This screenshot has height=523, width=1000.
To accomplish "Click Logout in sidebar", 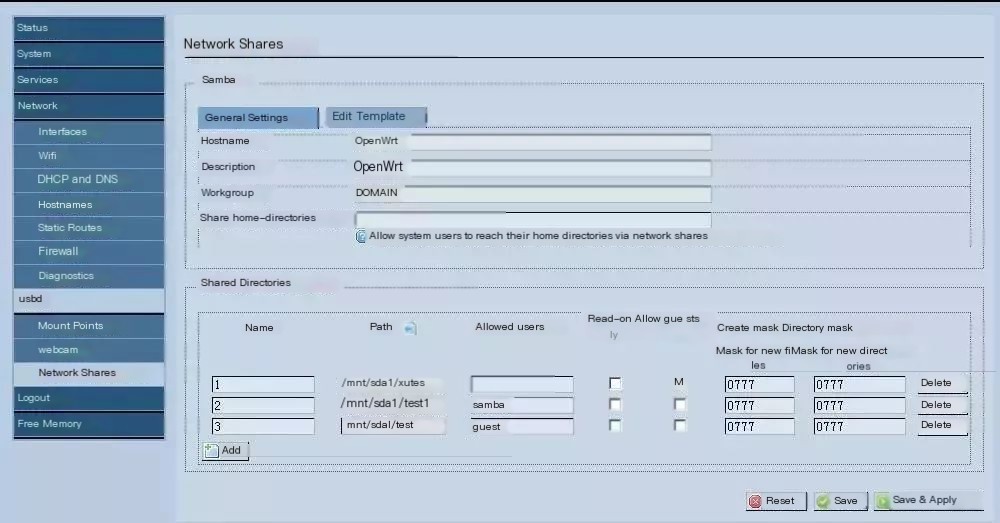I will coord(89,398).
